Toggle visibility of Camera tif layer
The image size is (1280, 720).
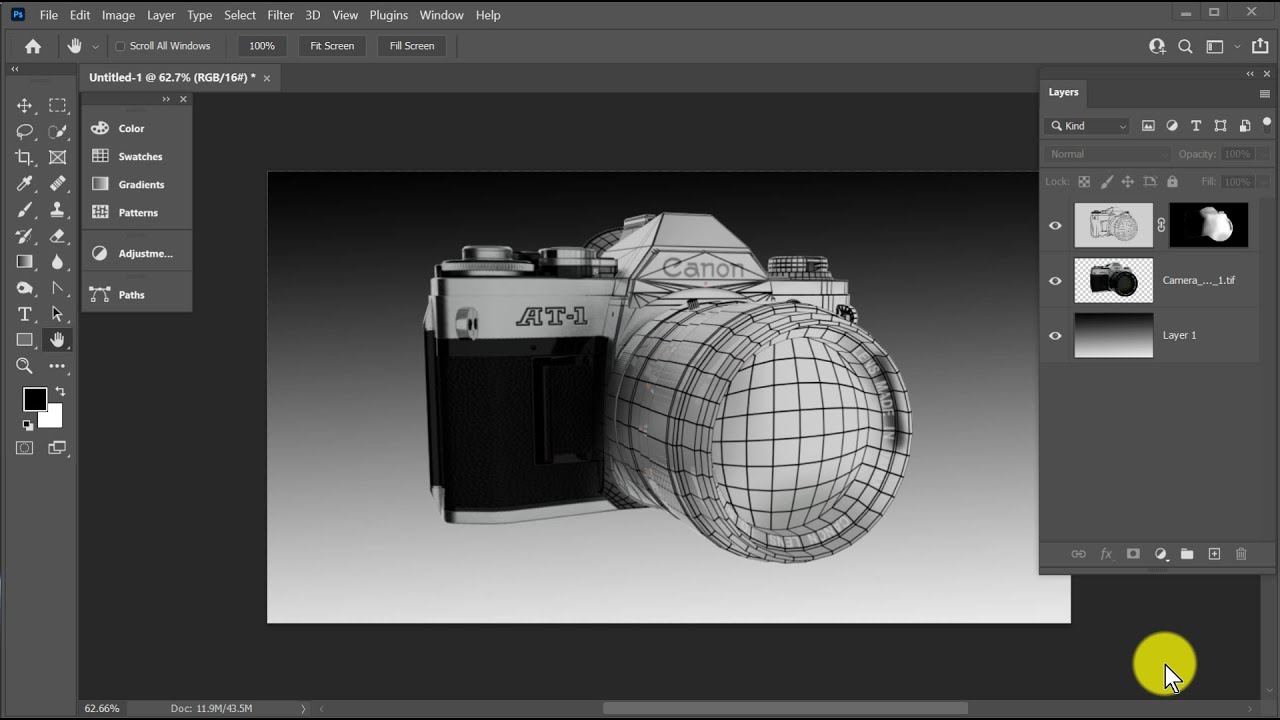coord(1055,281)
